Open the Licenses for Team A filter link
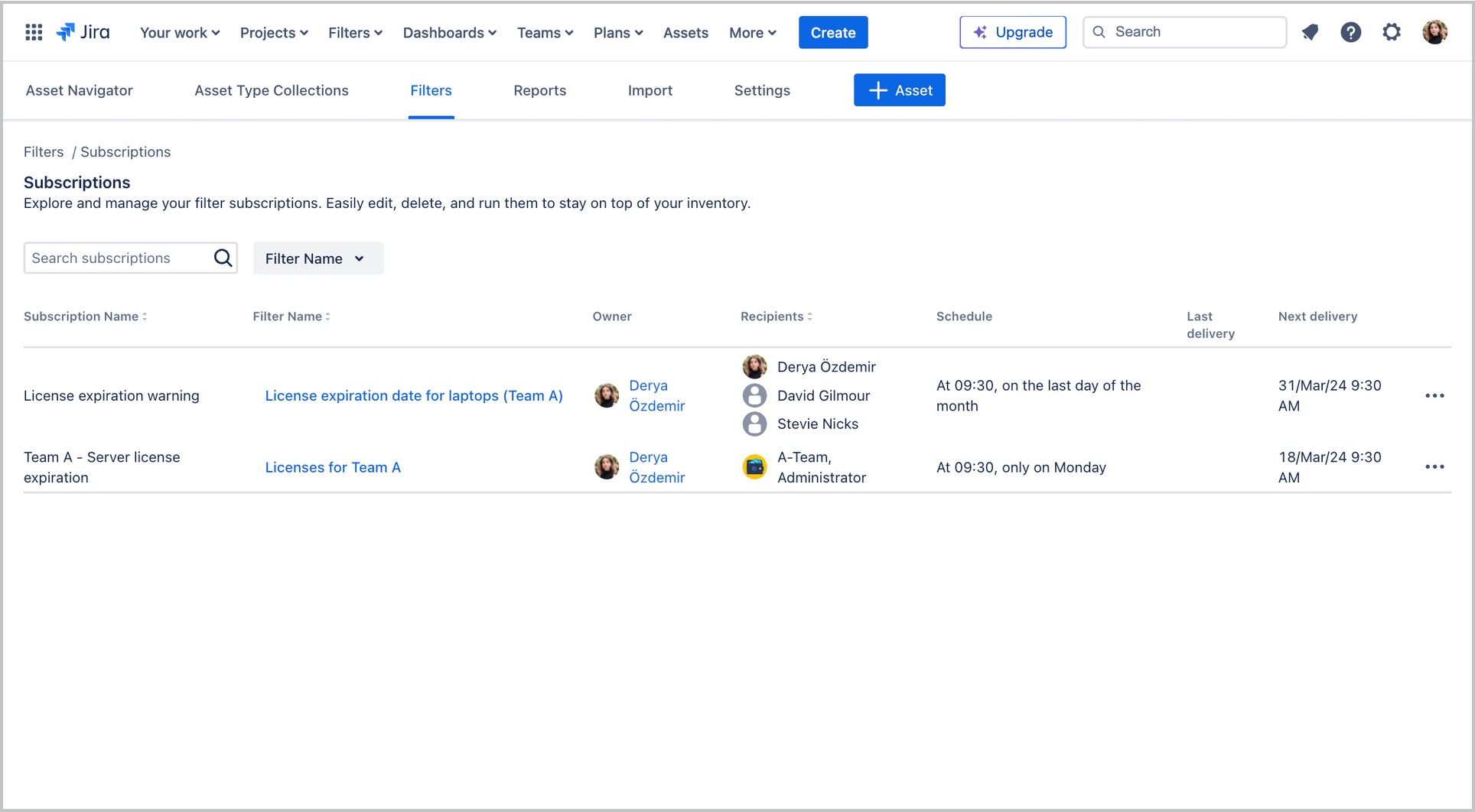Image resolution: width=1475 pixels, height=812 pixels. pyautogui.click(x=333, y=467)
